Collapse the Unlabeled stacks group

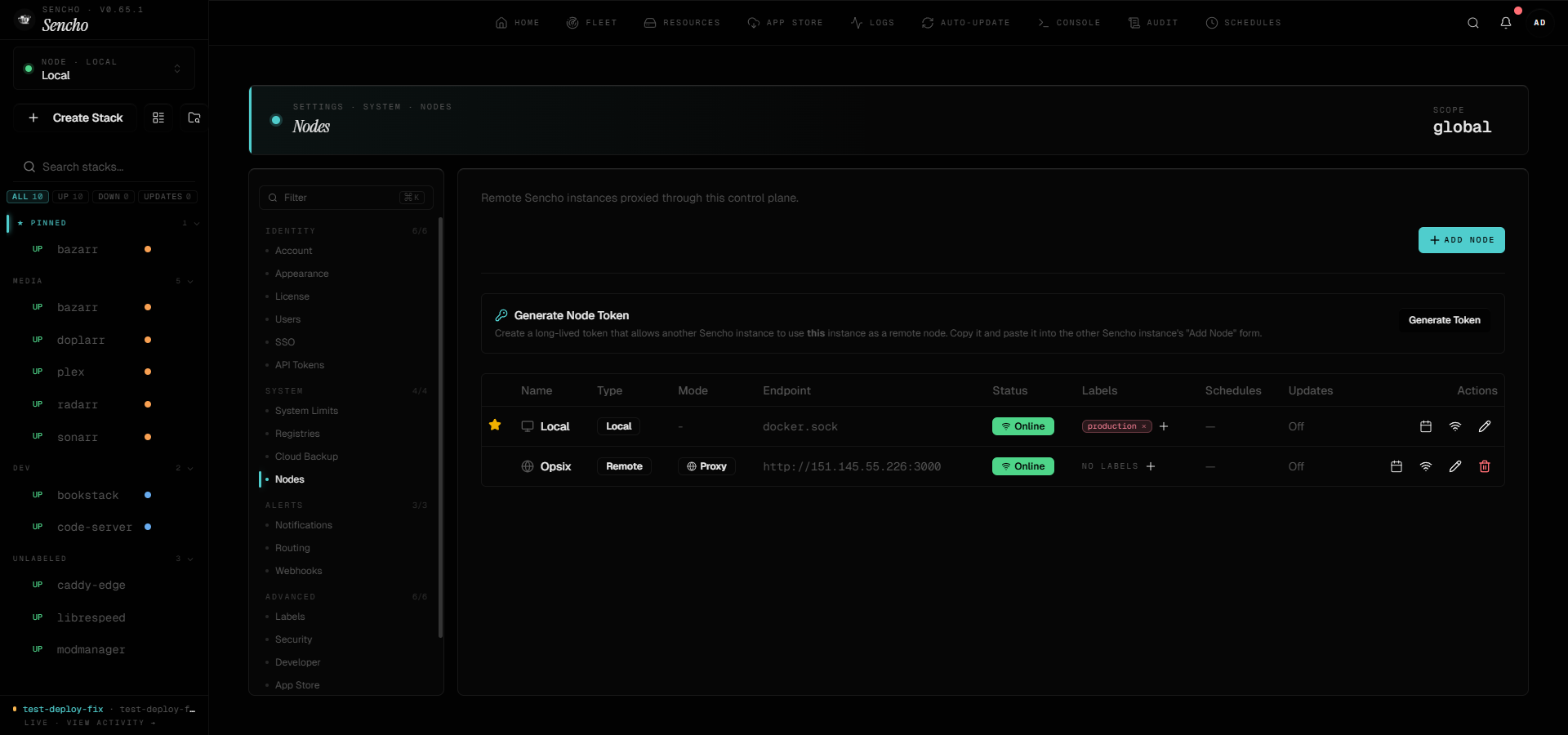(190, 559)
